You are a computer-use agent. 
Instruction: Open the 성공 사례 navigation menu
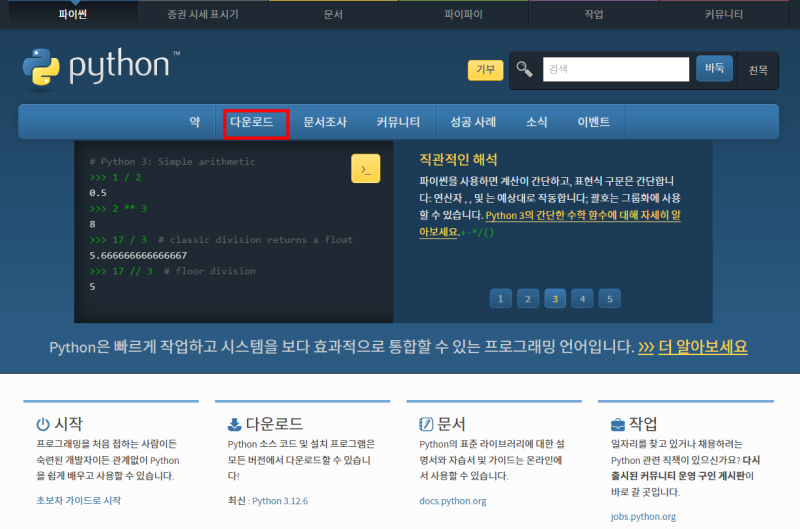point(473,122)
